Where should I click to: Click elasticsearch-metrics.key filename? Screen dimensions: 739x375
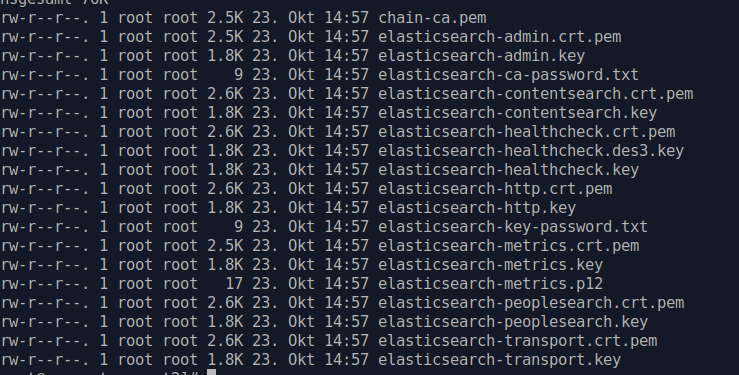(491, 265)
